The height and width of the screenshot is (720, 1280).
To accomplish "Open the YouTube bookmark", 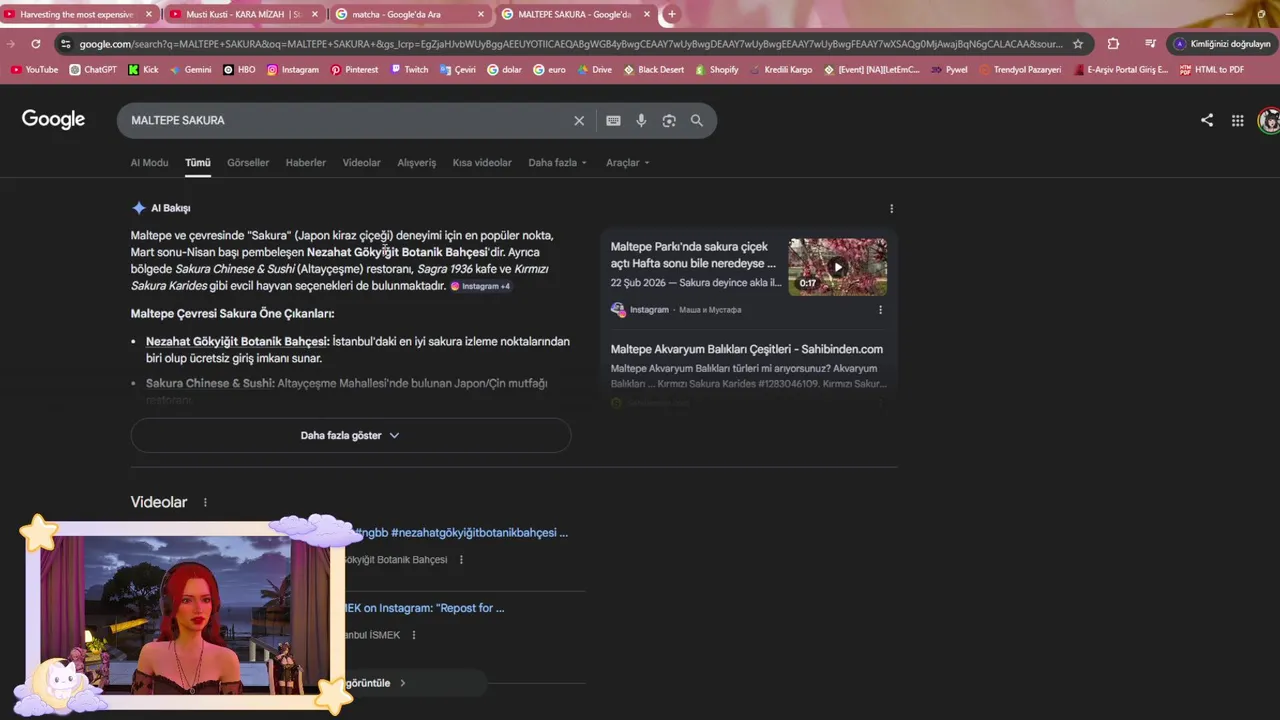I will point(34,70).
